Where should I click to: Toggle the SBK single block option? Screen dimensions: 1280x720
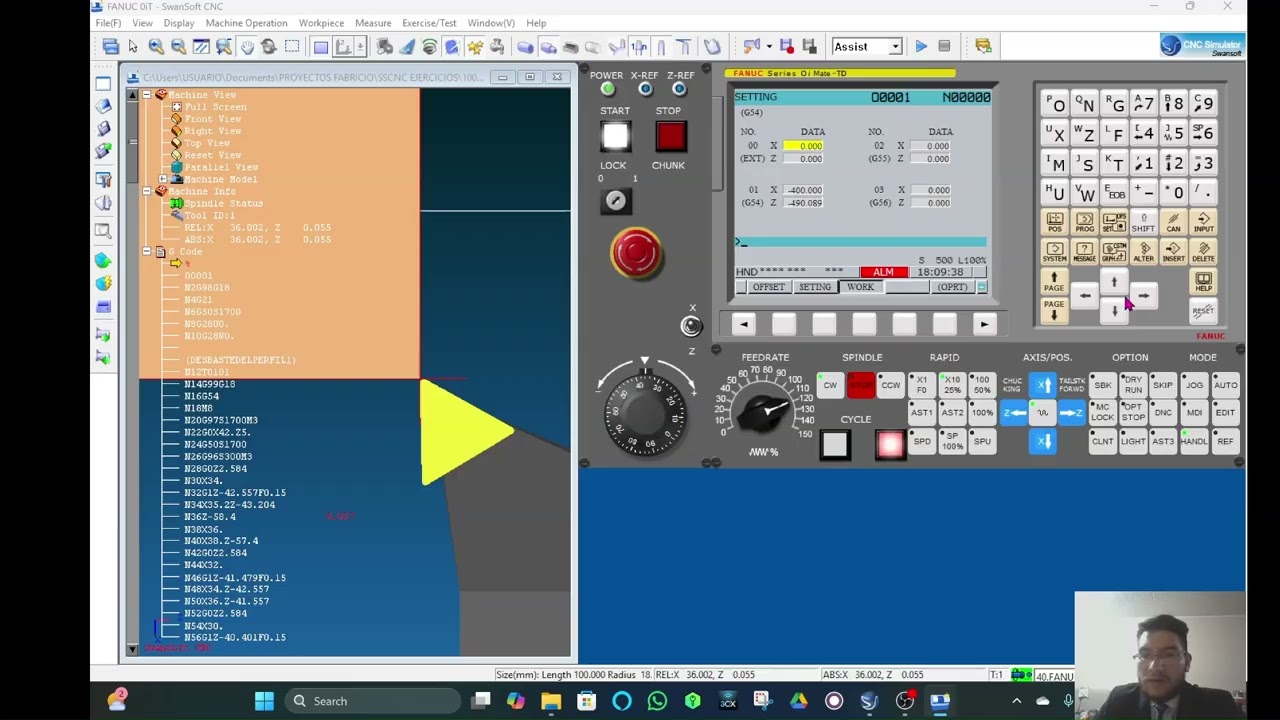pos(1102,385)
